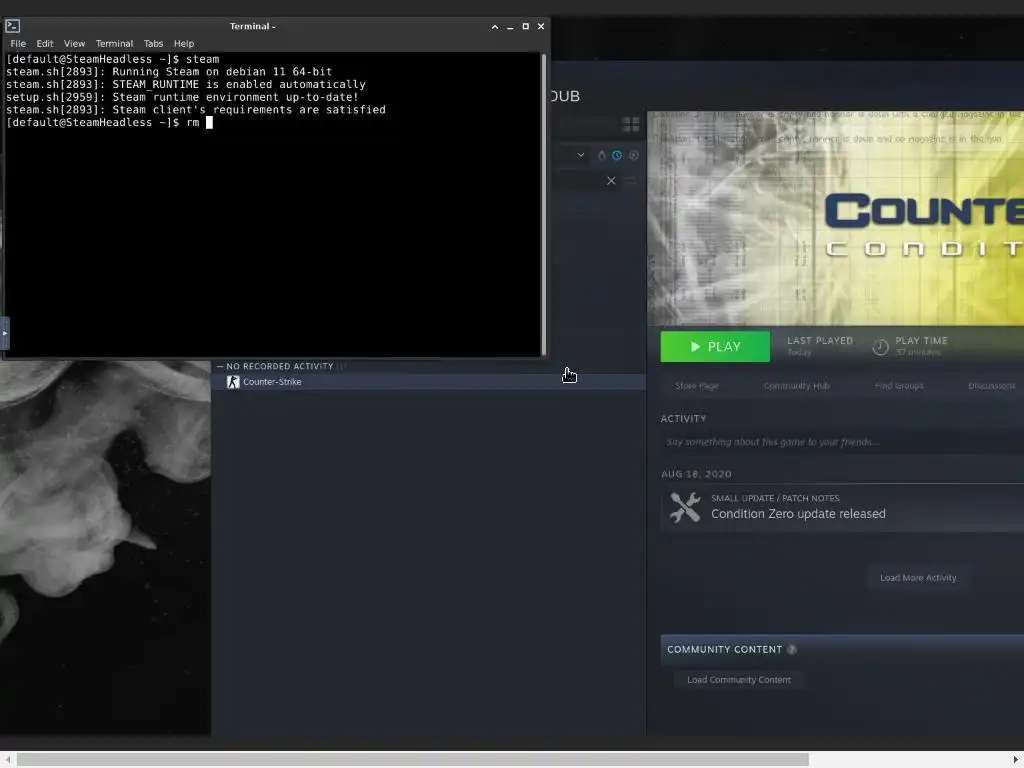Click the green PLAY button in Steam
Screen dimensions: 1024x768
pyautogui.click(x=715, y=347)
